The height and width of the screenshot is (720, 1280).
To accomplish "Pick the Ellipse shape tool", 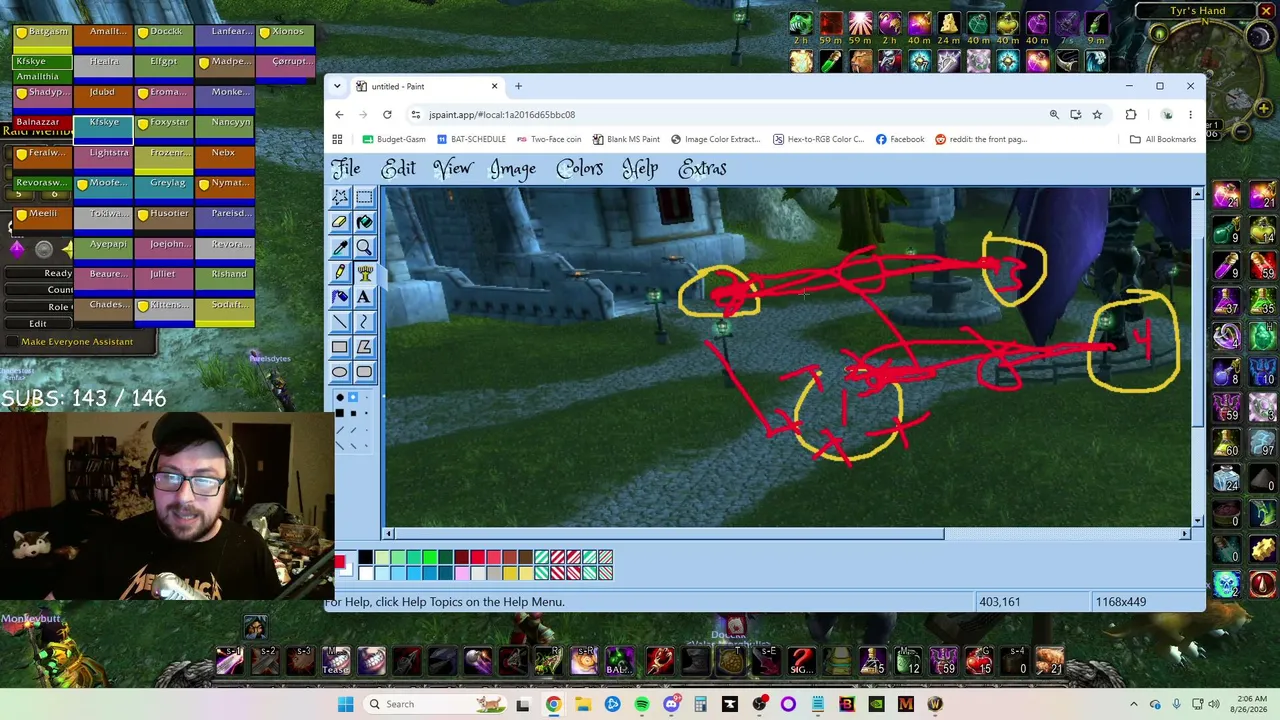I will coord(340,372).
